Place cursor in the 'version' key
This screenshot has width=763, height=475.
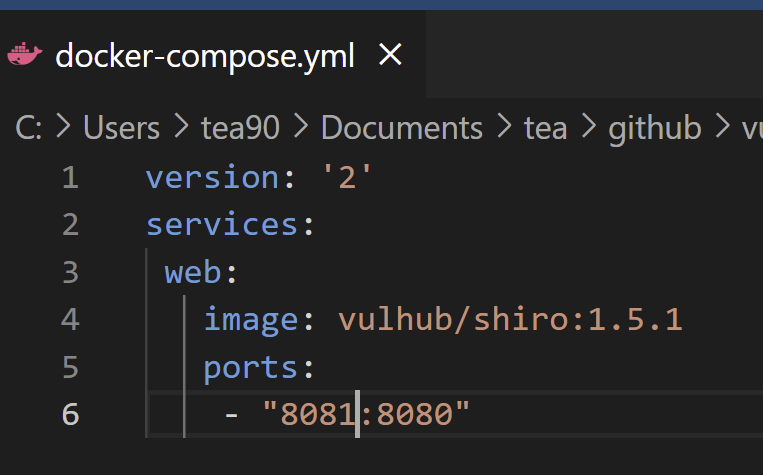pos(212,177)
